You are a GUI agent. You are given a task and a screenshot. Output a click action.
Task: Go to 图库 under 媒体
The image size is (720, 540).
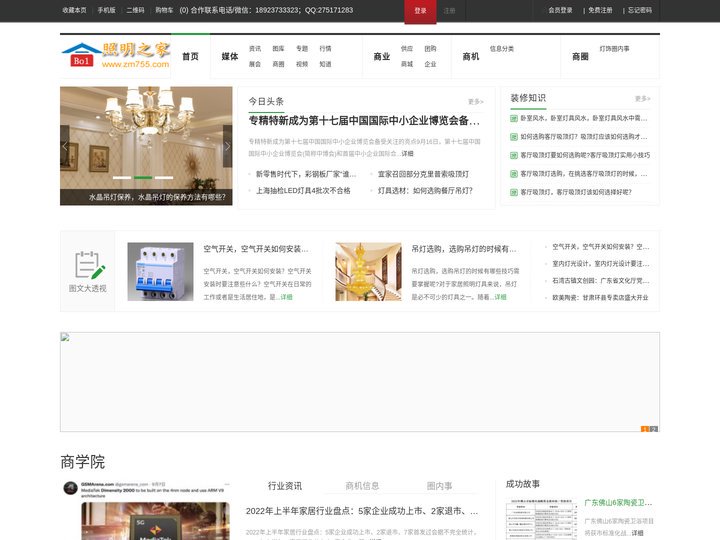[x=278, y=48]
